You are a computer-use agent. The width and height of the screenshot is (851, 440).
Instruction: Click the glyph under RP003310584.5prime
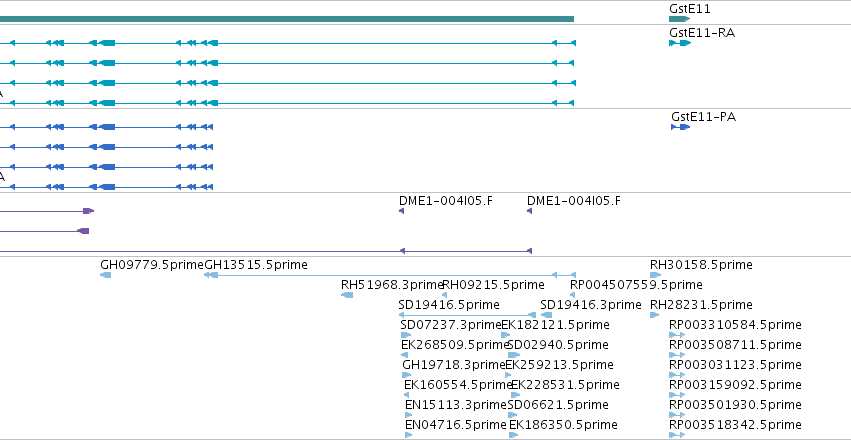click(x=677, y=335)
